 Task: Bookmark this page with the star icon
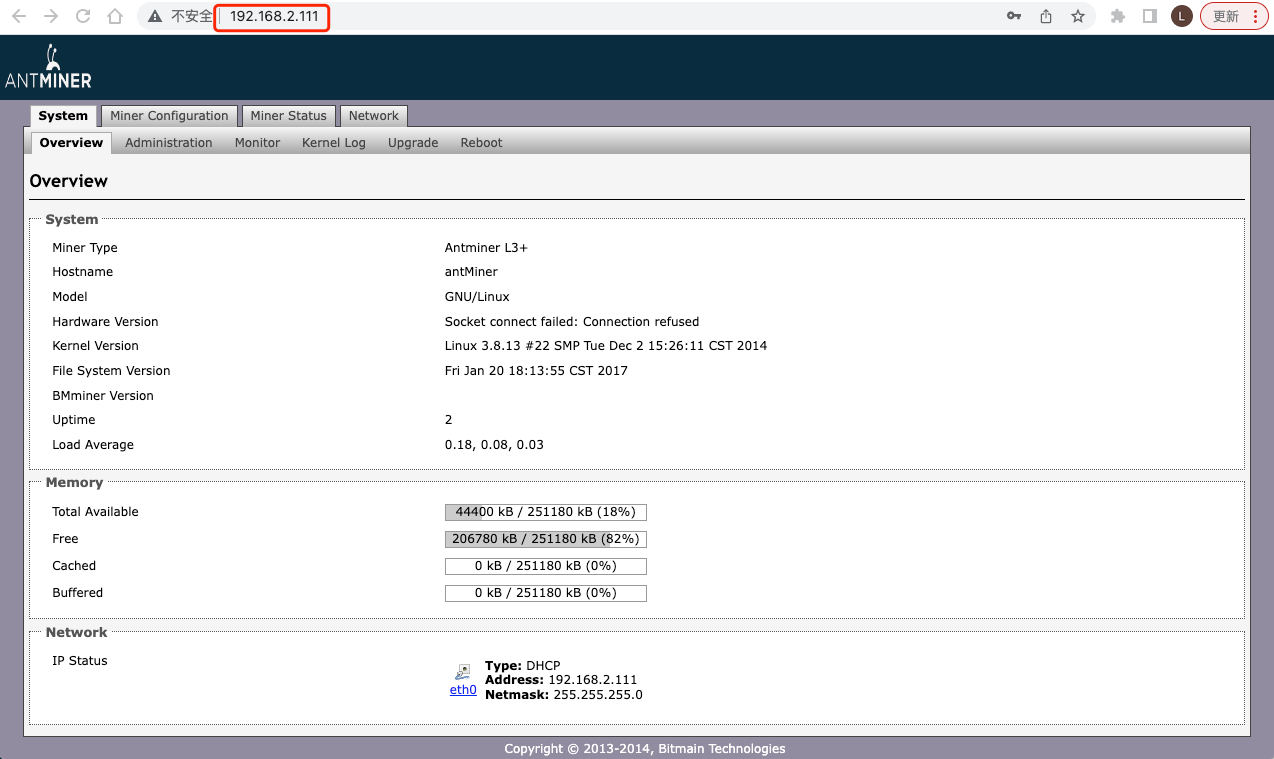click(1077, 16)
